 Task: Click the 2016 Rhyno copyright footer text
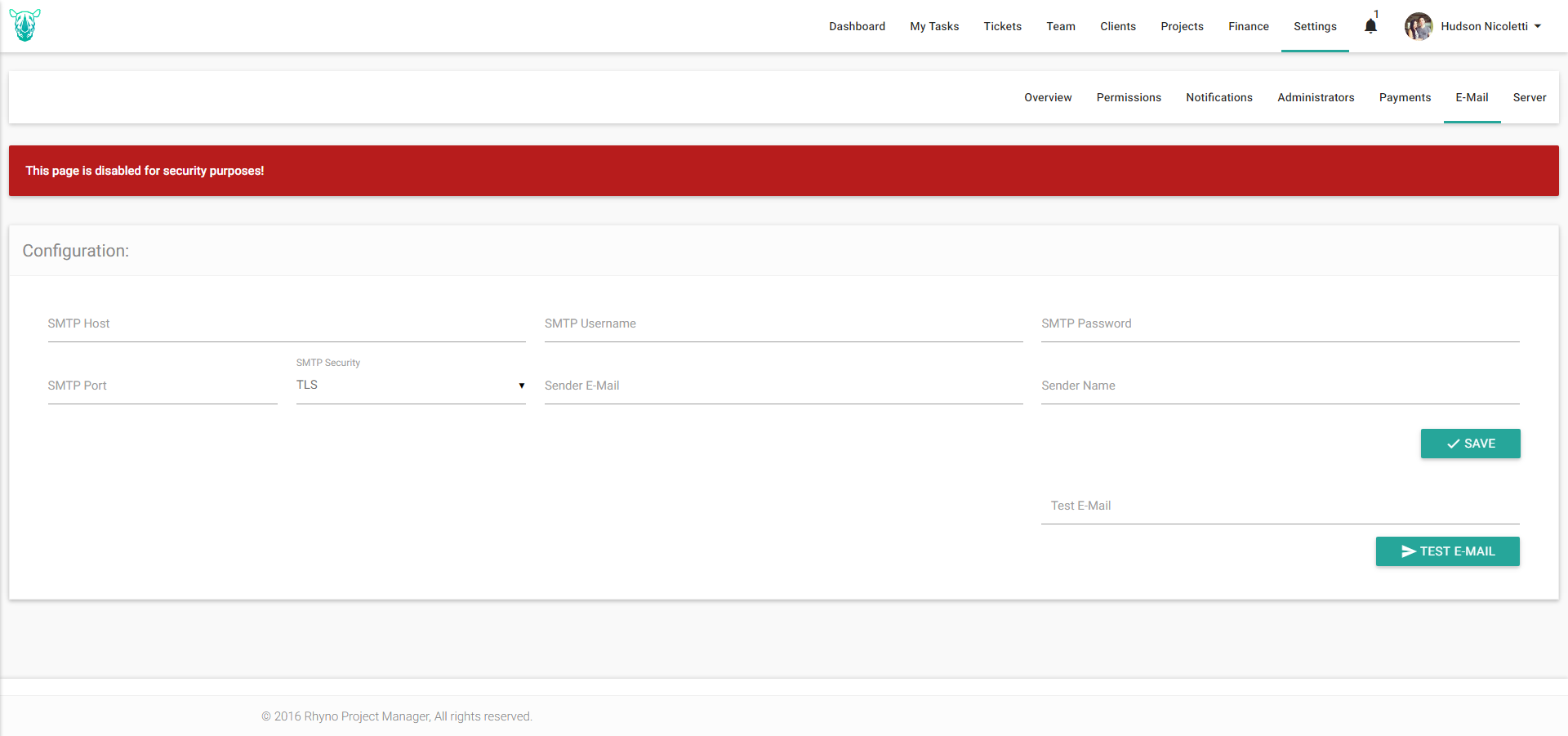(396, 716)
